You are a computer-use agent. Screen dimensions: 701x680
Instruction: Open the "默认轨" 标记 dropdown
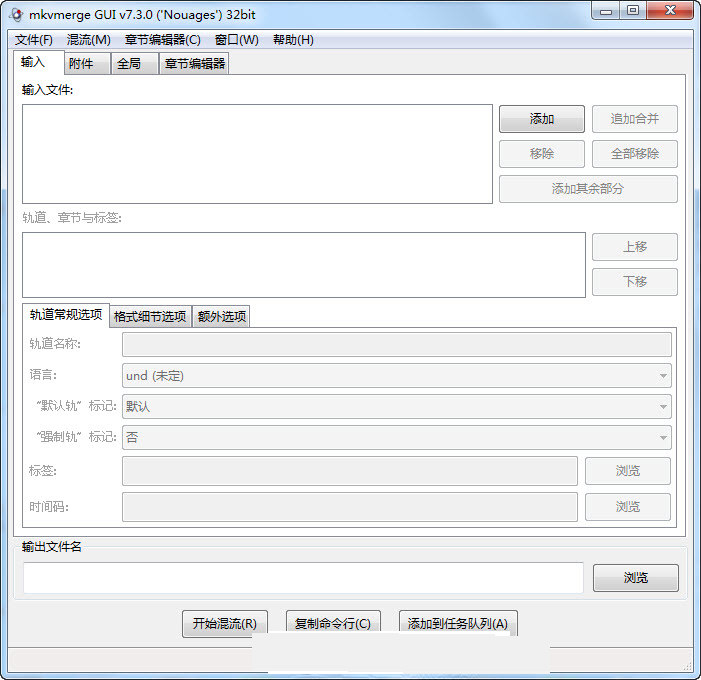397,406
